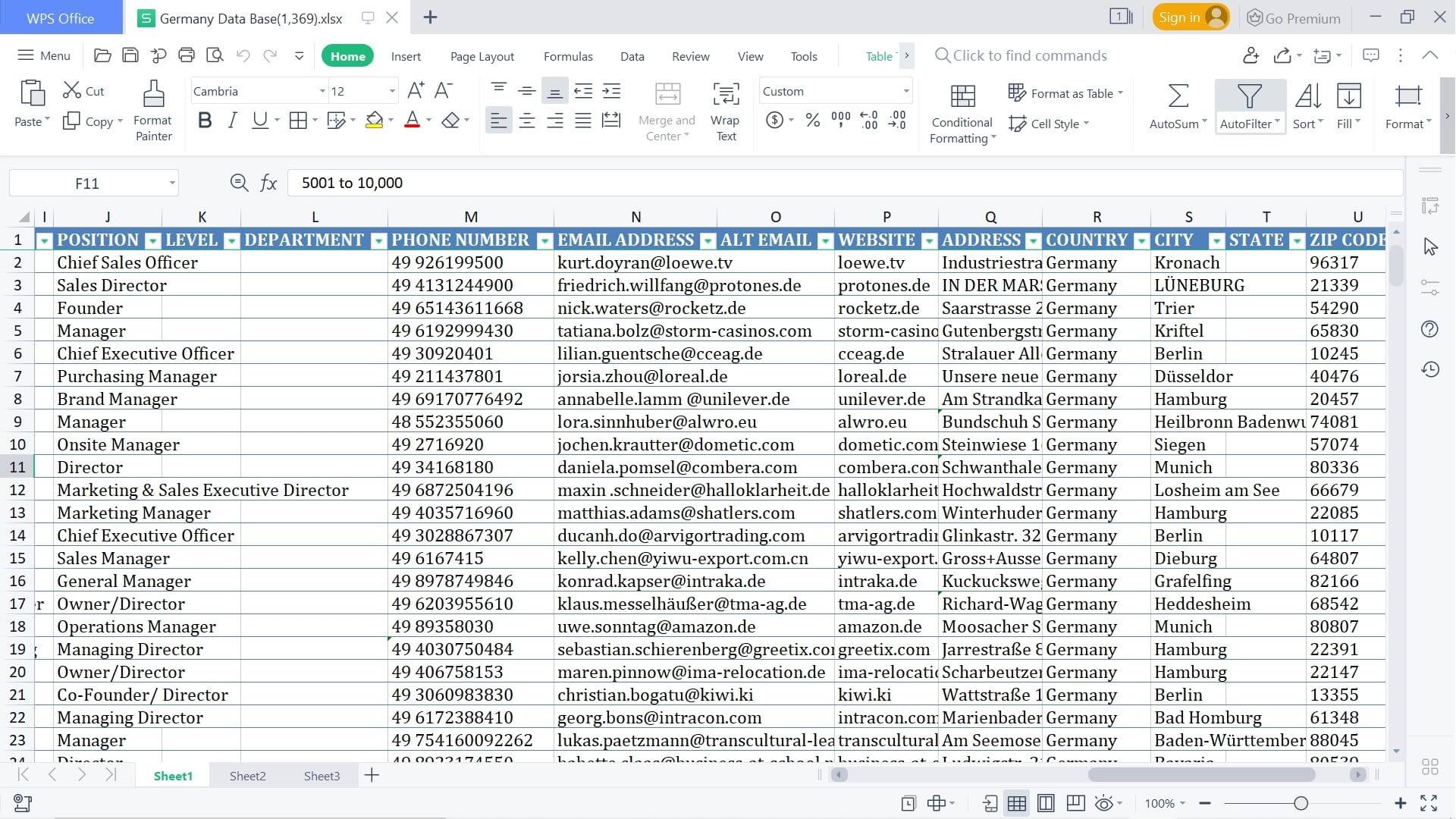This screenshot has height=819, width=1456.
Task: Switch to Sheet2
Action: [x=247, y=775]
